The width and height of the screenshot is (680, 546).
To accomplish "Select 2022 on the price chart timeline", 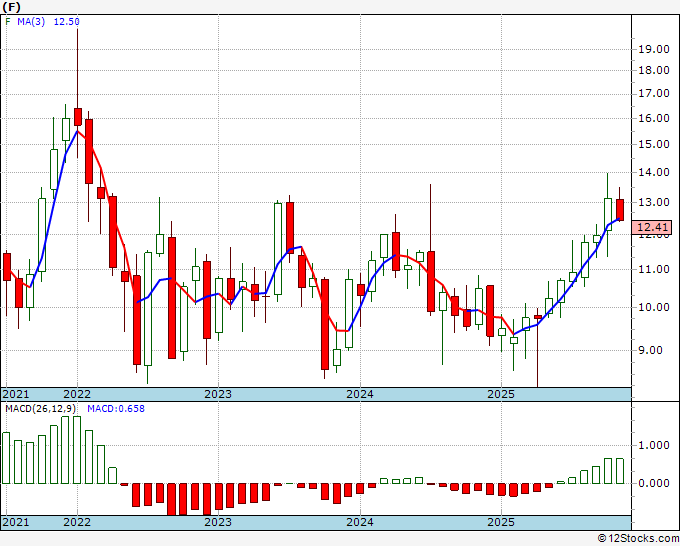I will coord(77,394).
